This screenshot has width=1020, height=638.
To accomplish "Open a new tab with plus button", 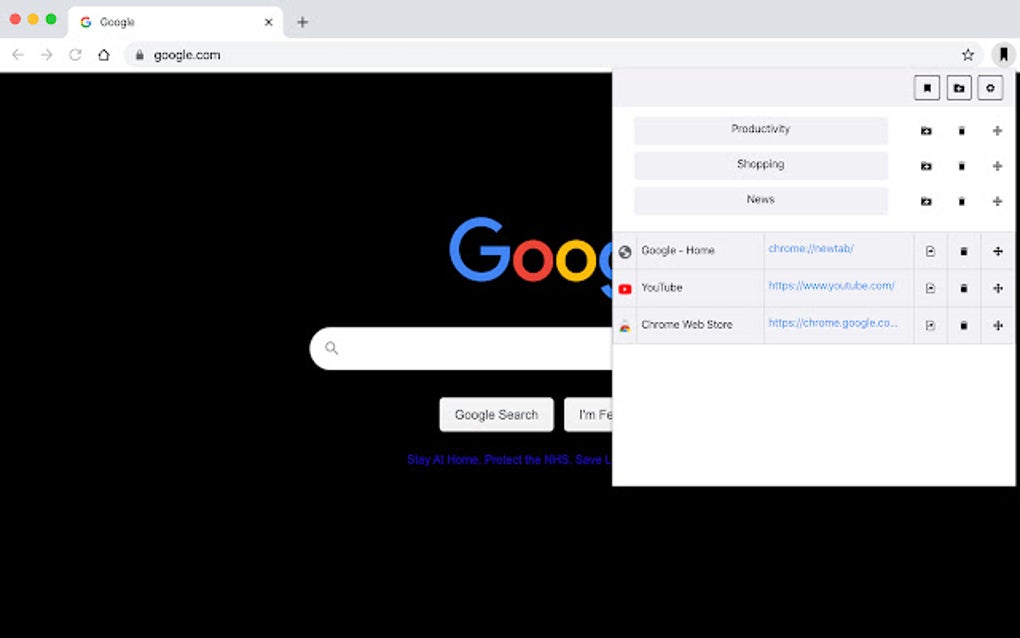I will [302, 22].
